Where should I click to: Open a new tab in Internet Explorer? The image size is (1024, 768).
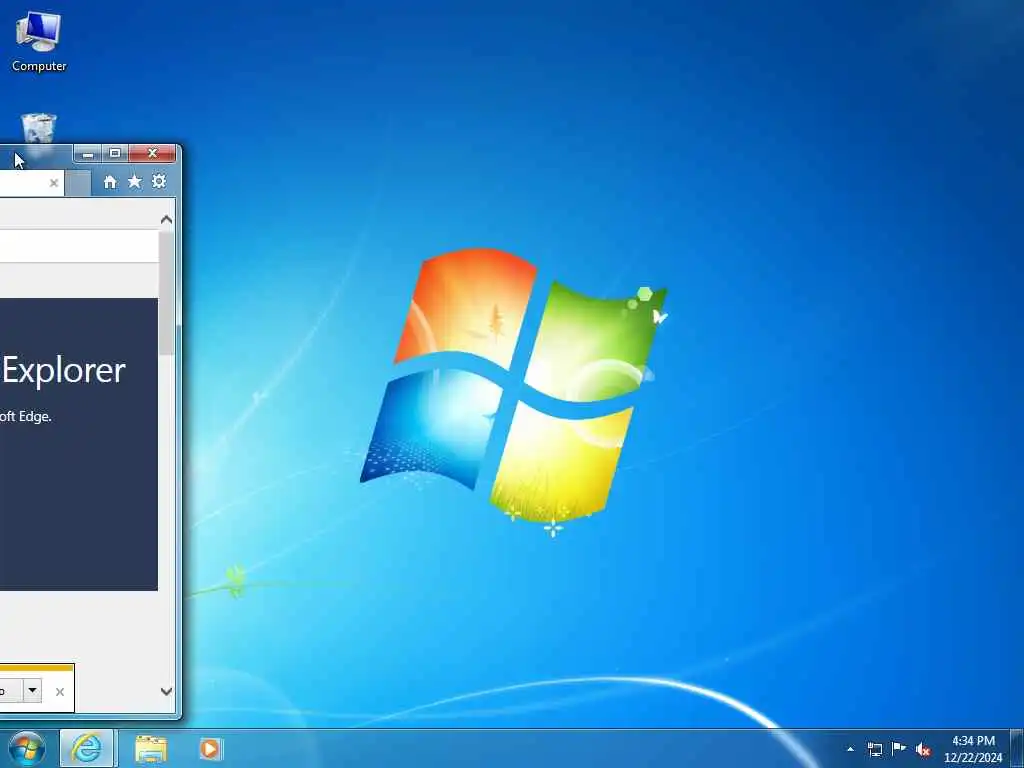[x=78, y=184]
